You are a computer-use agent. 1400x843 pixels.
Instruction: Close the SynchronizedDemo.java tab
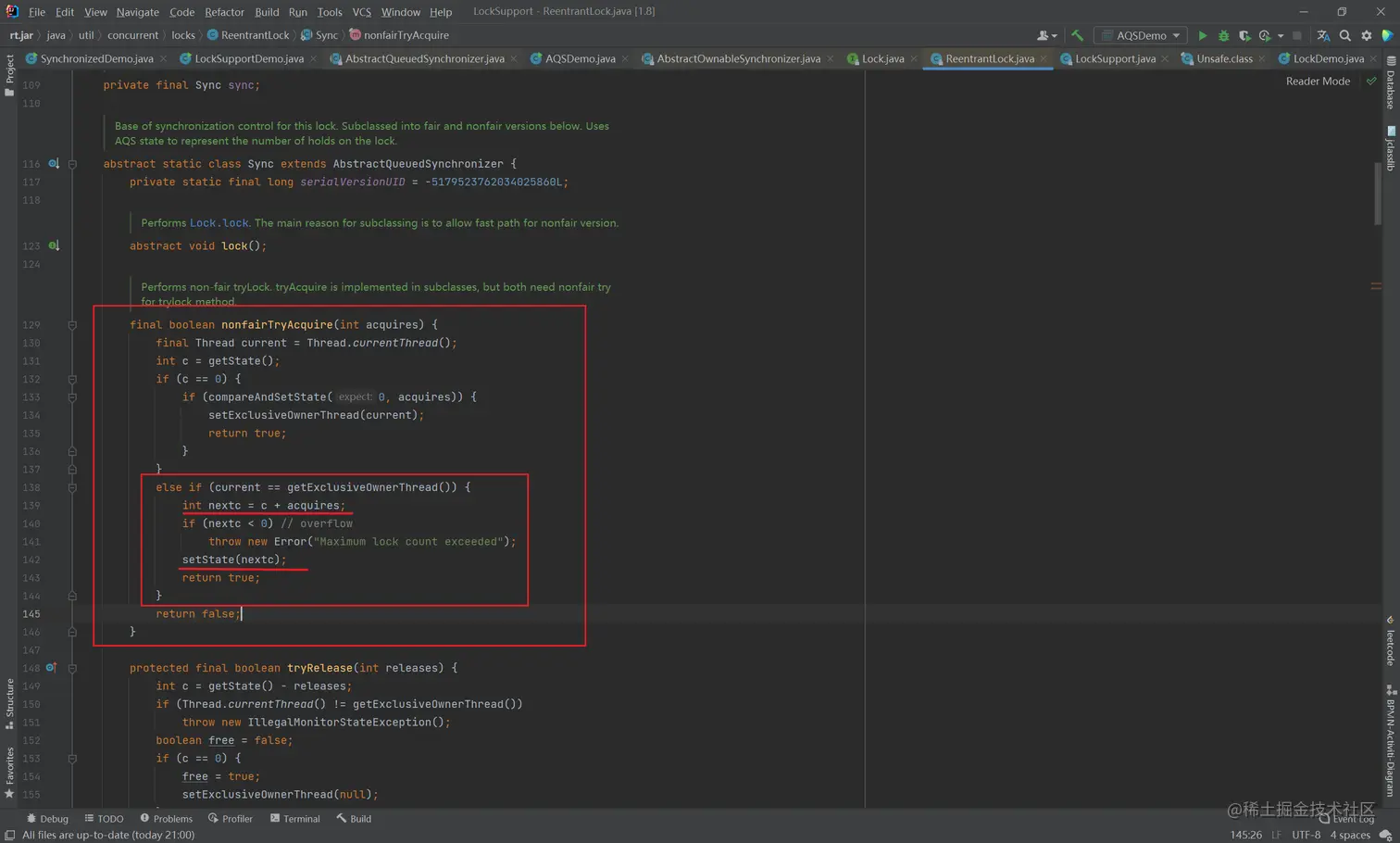pos(164,59)
